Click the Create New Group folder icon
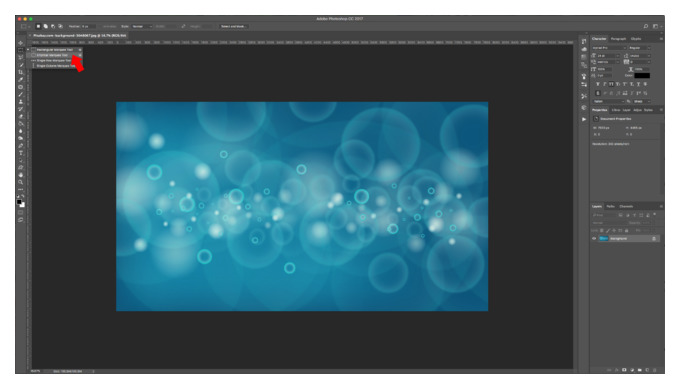The height and width of the screenshot is (389, 680). pyautogui.click(x=640, y=370)
